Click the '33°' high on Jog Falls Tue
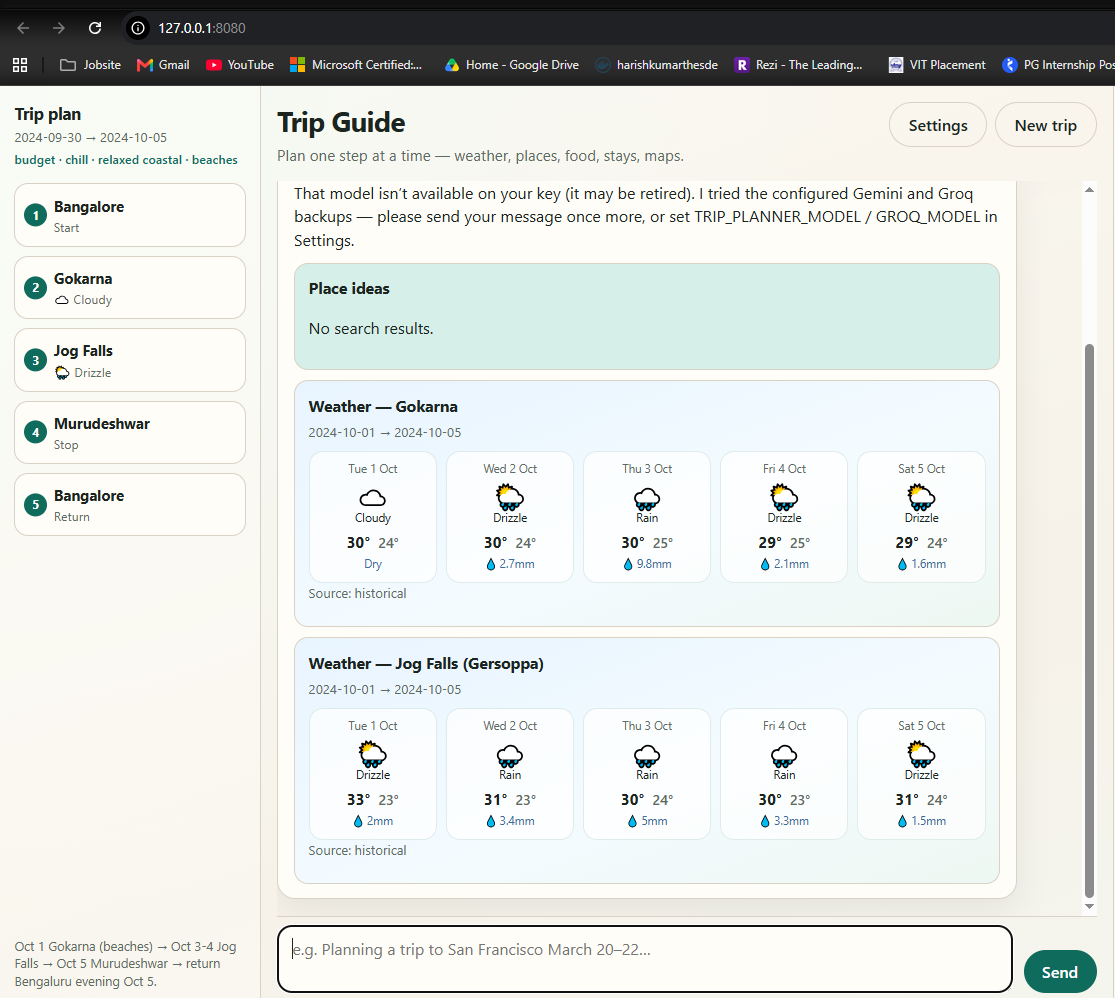1115x998 pixels. [358, 800]
